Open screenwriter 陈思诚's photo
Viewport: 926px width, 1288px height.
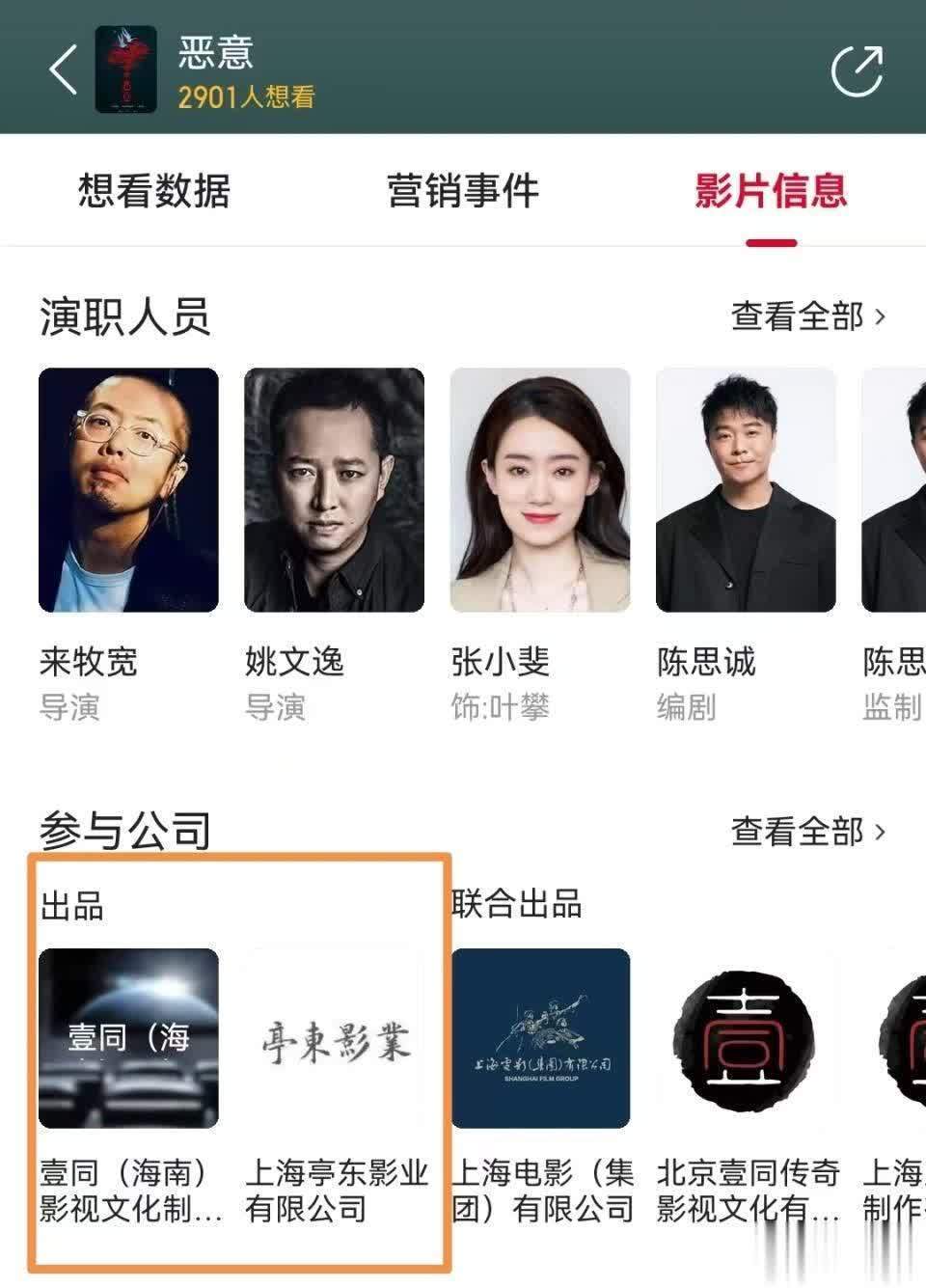[746, 490]
